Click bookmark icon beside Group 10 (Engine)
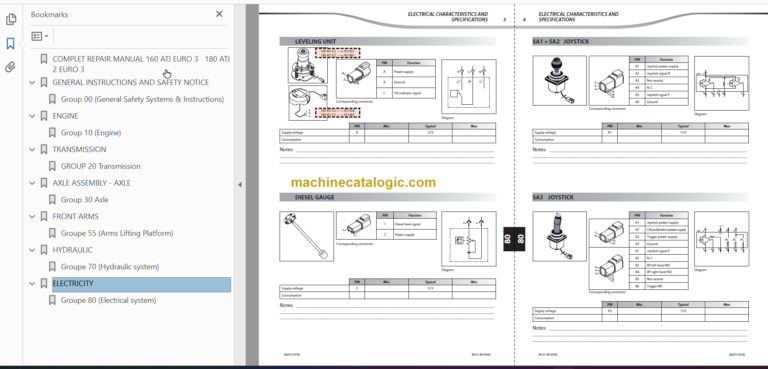The height and width of the screenshot is (369, 768). 52,132
